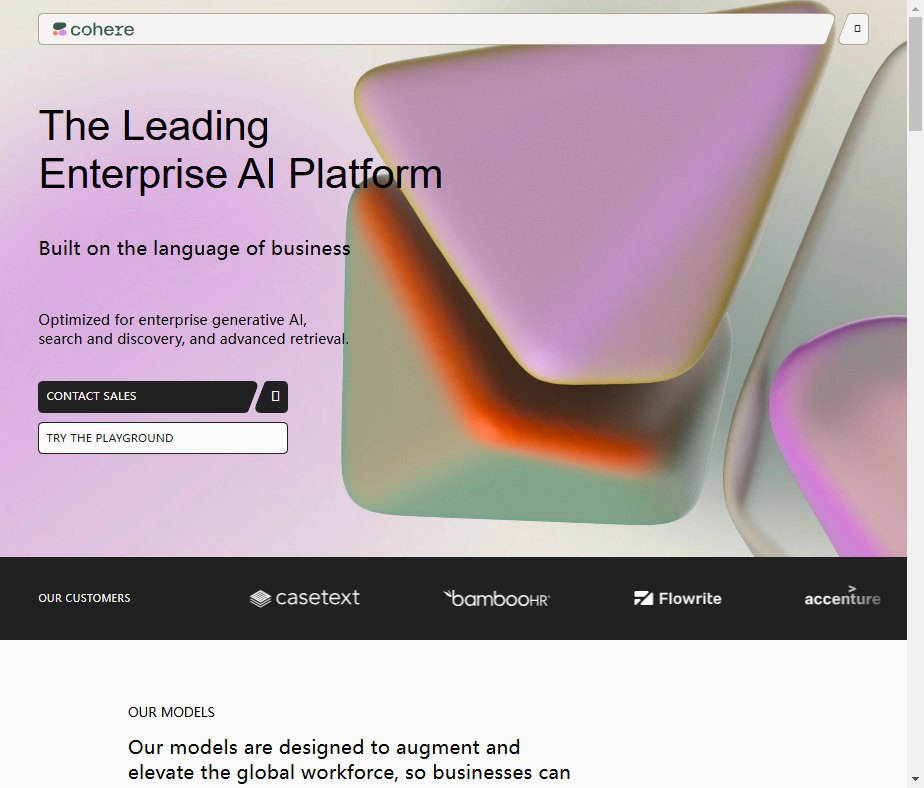Image resolution: width=924 pixels, height=788 pixels.
Task: Click the Our Customers label
Action: (x=84, y=598)
